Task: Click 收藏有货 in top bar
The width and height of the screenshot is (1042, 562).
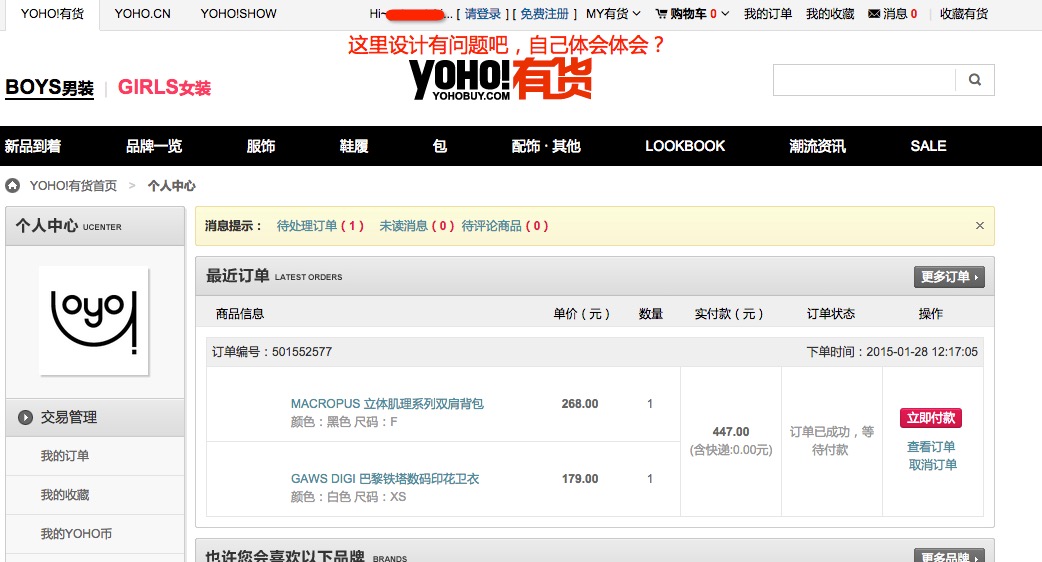Action: (x=964, y=13)
